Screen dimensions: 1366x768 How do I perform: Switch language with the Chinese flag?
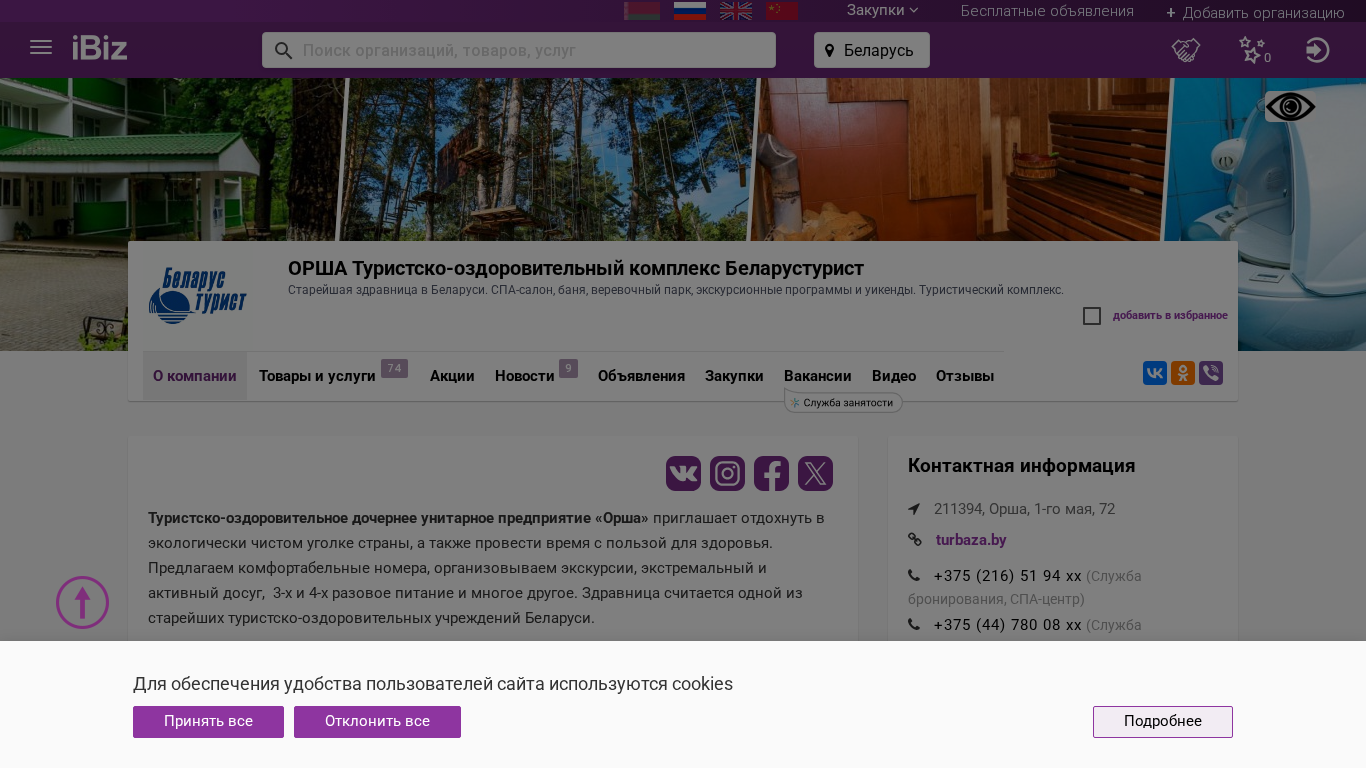(x=782, y=11)
